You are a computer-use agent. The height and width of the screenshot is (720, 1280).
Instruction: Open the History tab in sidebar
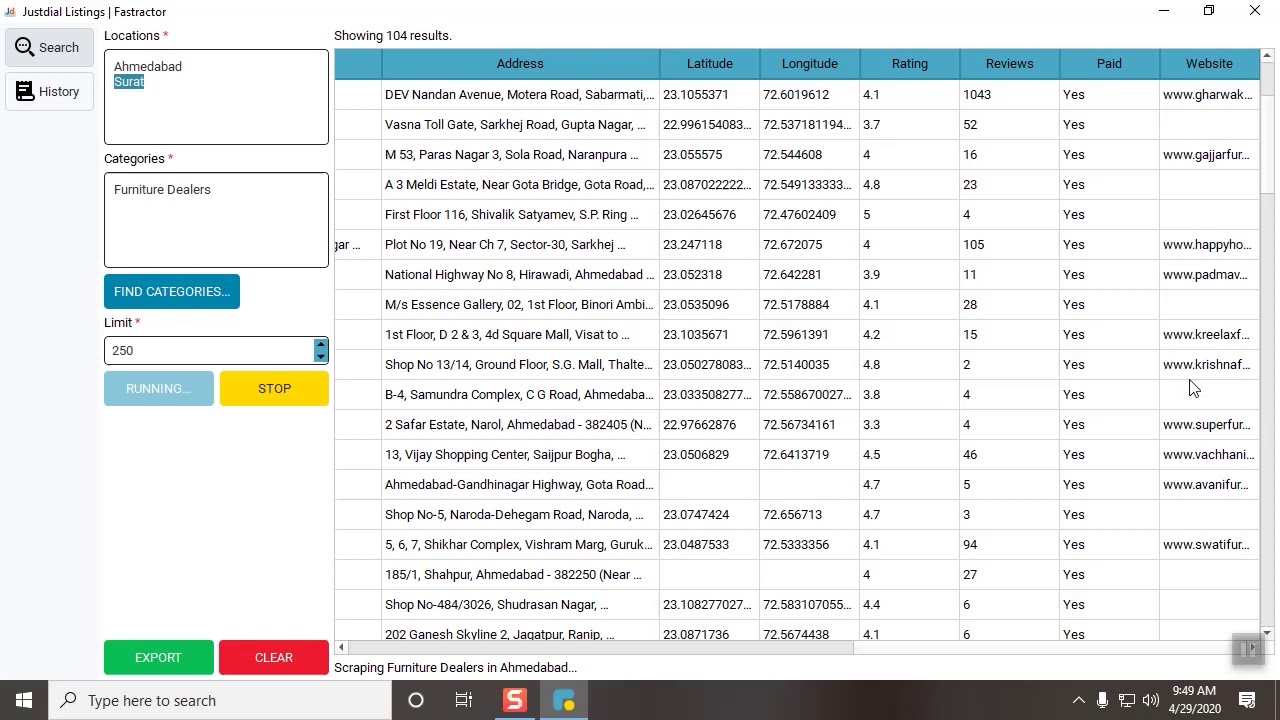click(x=48, y=92)
